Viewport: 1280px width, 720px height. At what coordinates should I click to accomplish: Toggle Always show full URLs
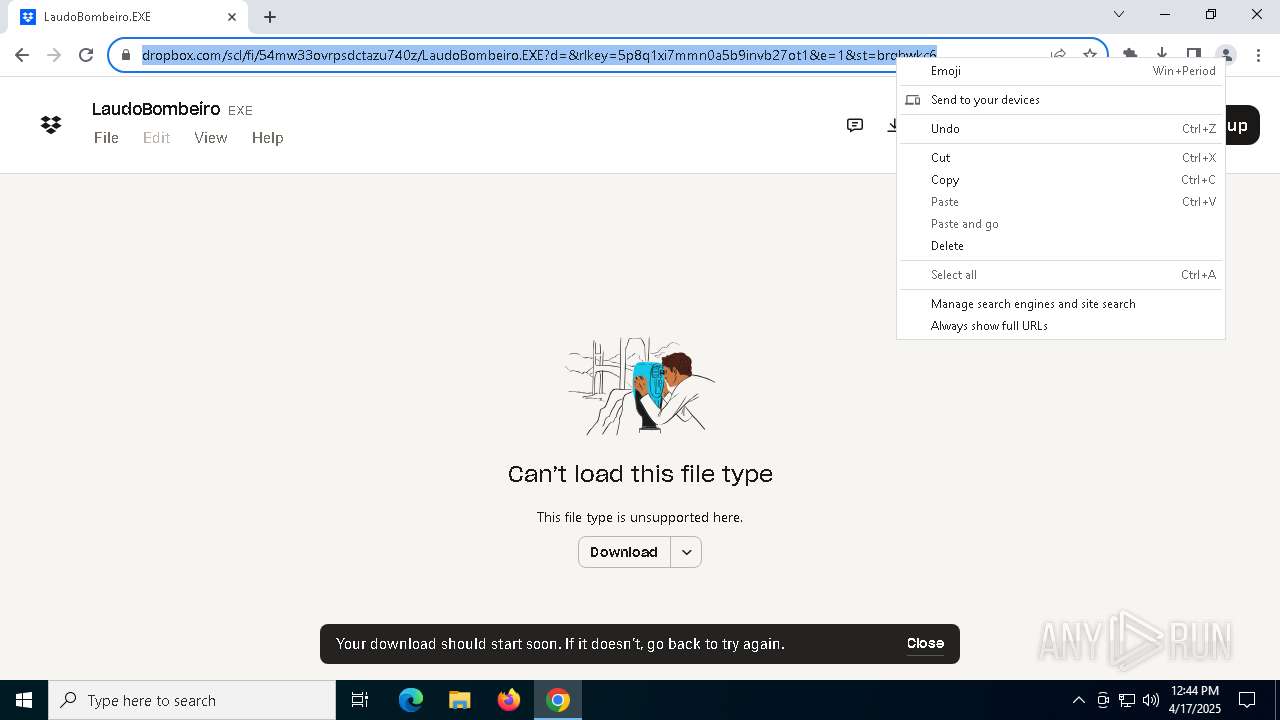click(1061, 326)
